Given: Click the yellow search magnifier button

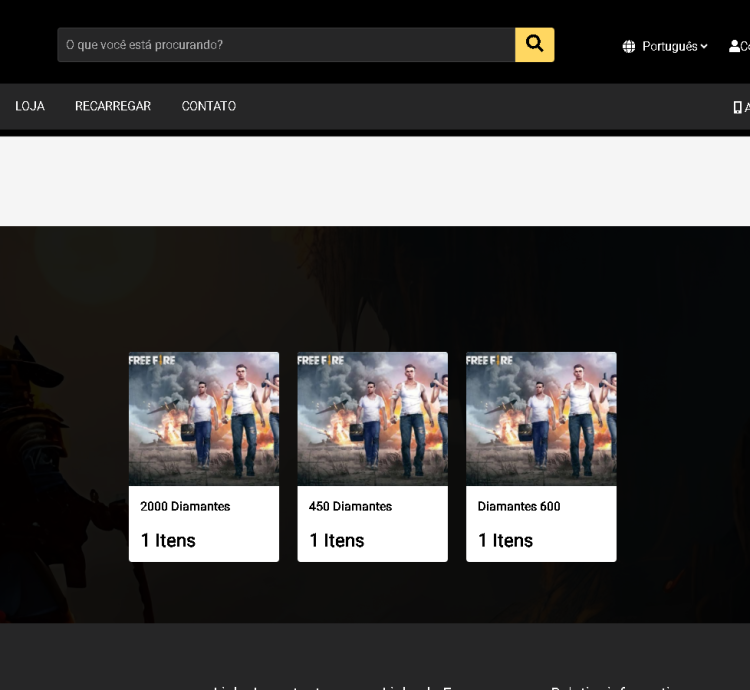Looking at the screenshot, I should coord(534,44).
